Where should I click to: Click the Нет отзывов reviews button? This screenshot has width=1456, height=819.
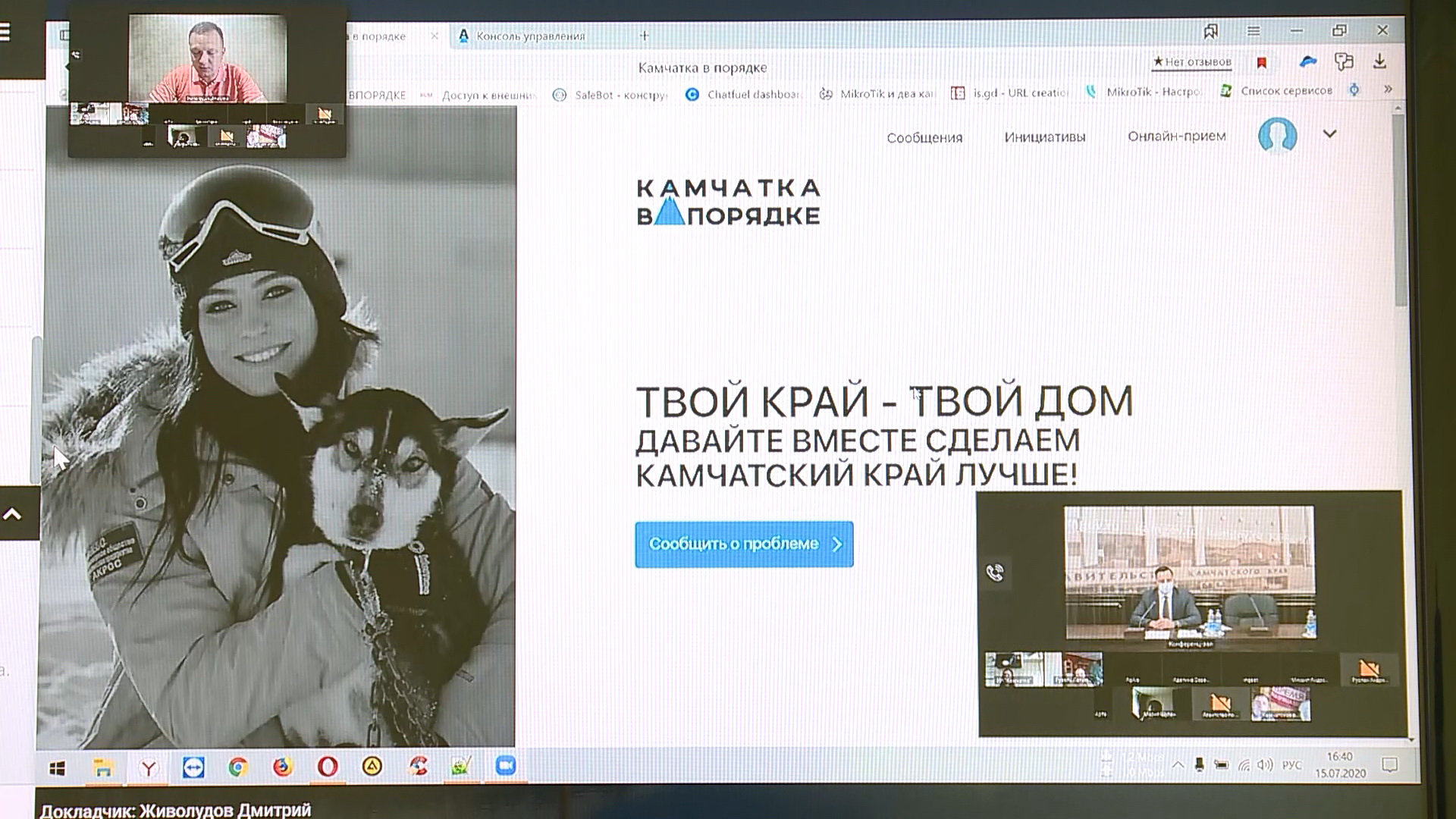coord(1192,61)
